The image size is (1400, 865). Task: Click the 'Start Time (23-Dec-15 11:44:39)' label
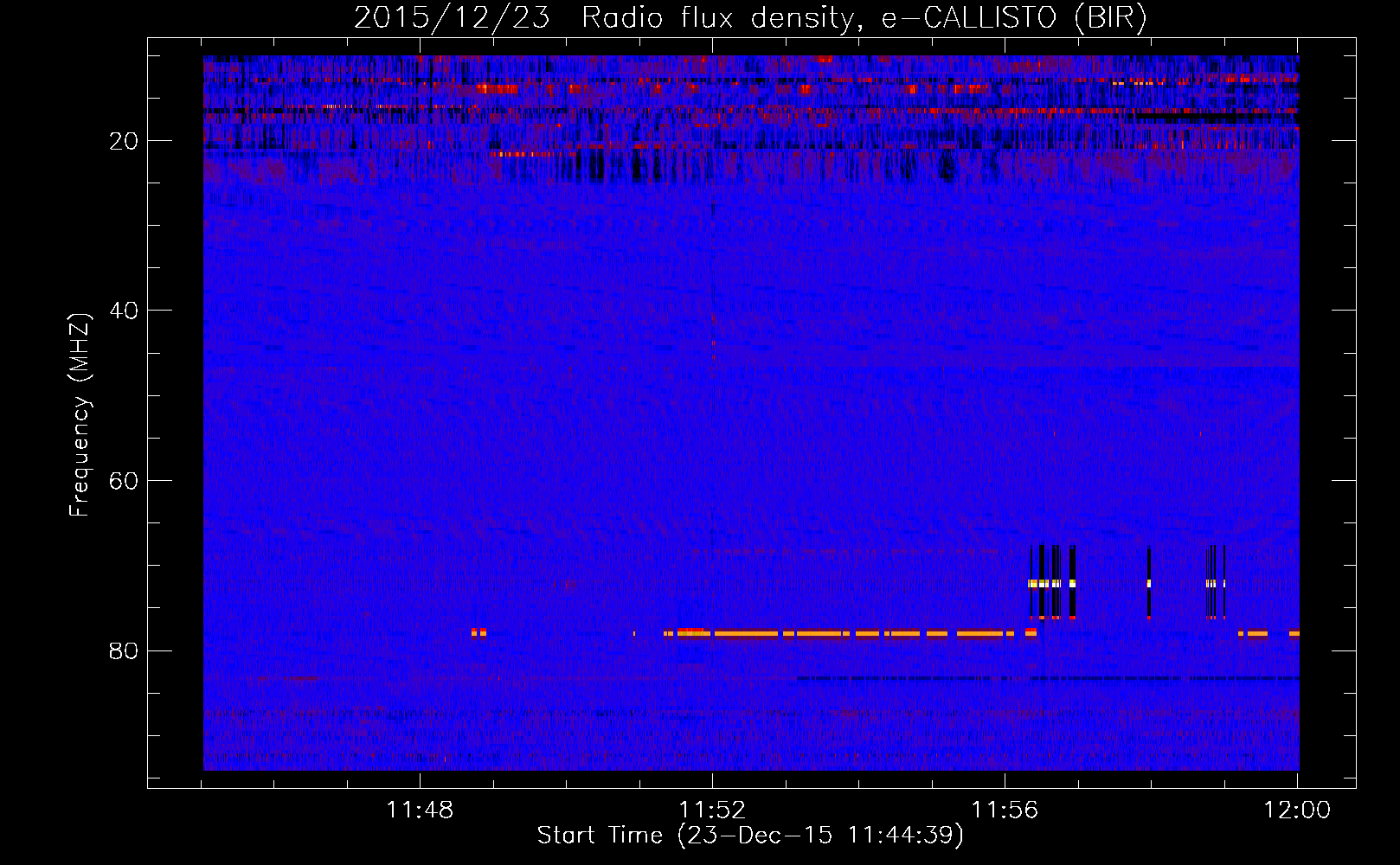point(750,836)
